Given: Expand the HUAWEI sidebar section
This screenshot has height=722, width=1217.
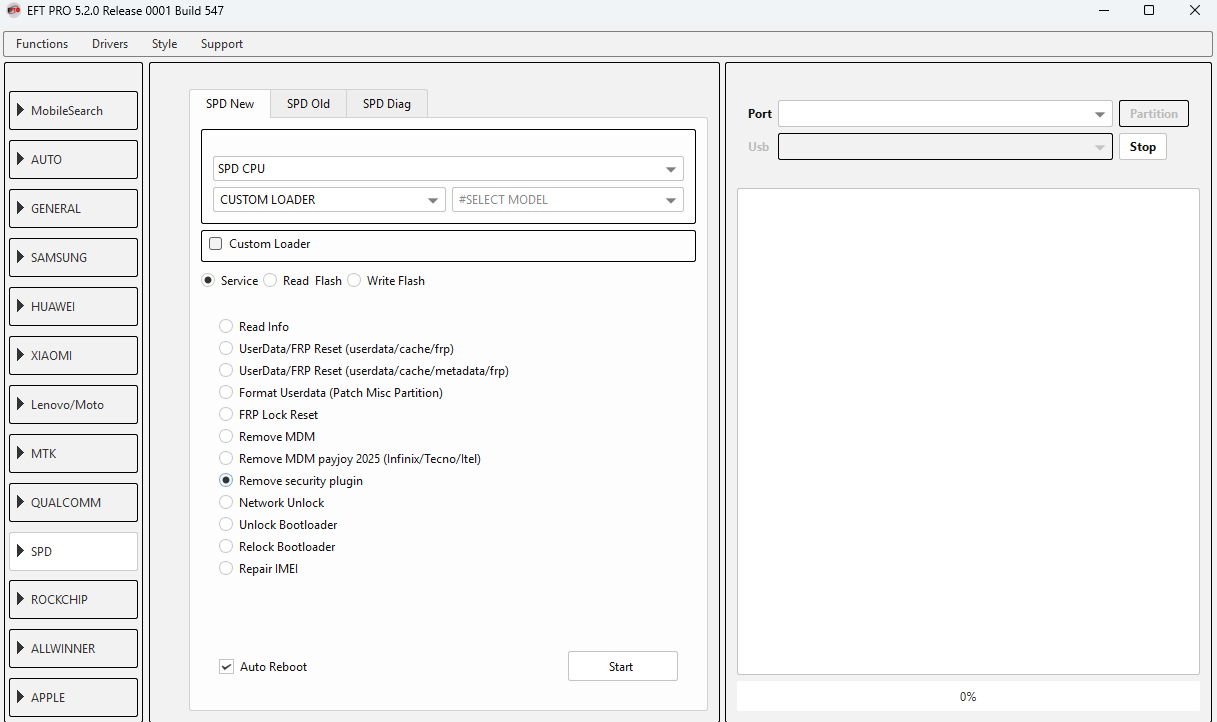Looking at the screenshot, I should tap(74, 307).
